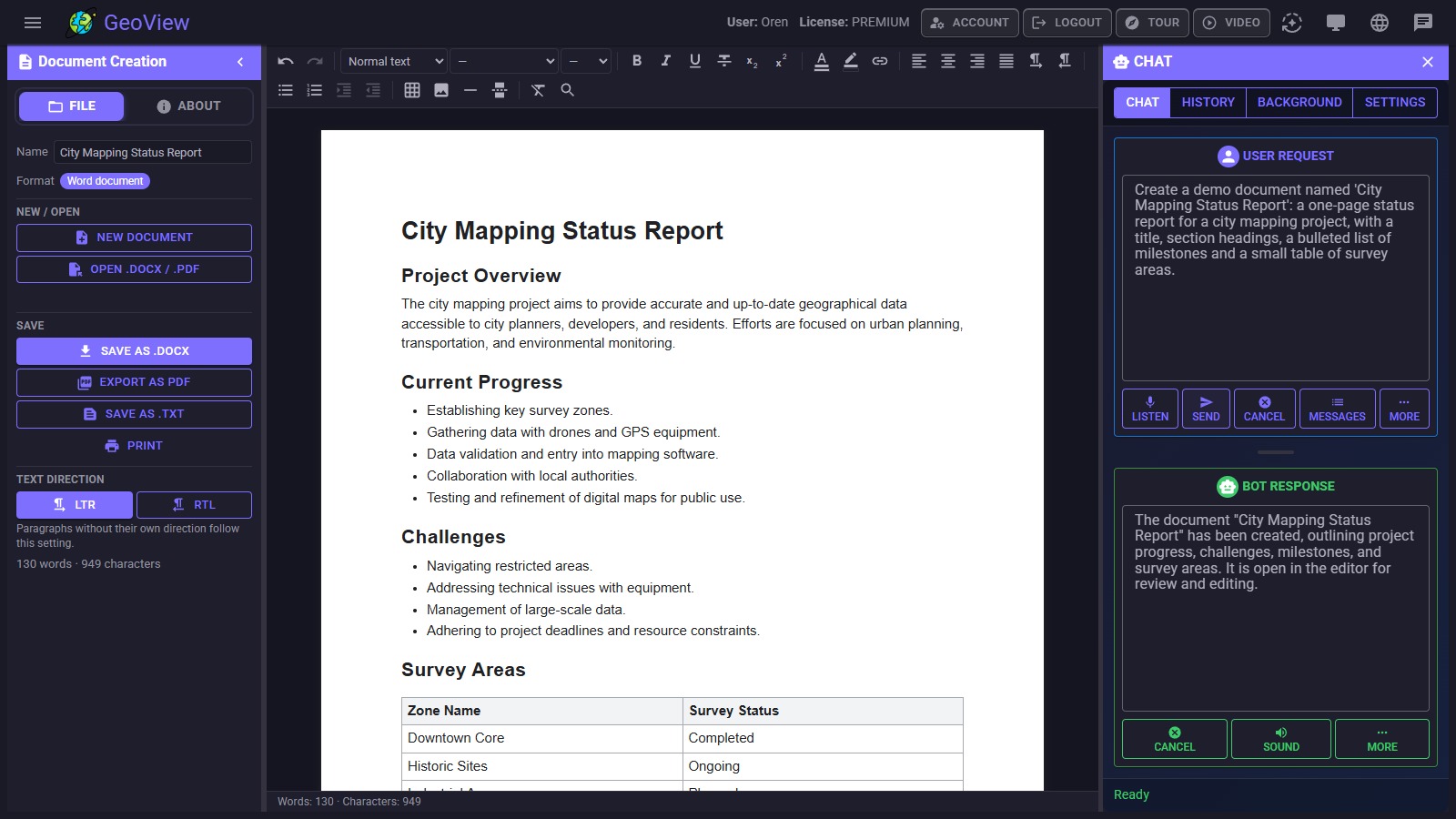The image size is (1456, 819).
Task: Insert a table with the grid icon
Action: 412,90
